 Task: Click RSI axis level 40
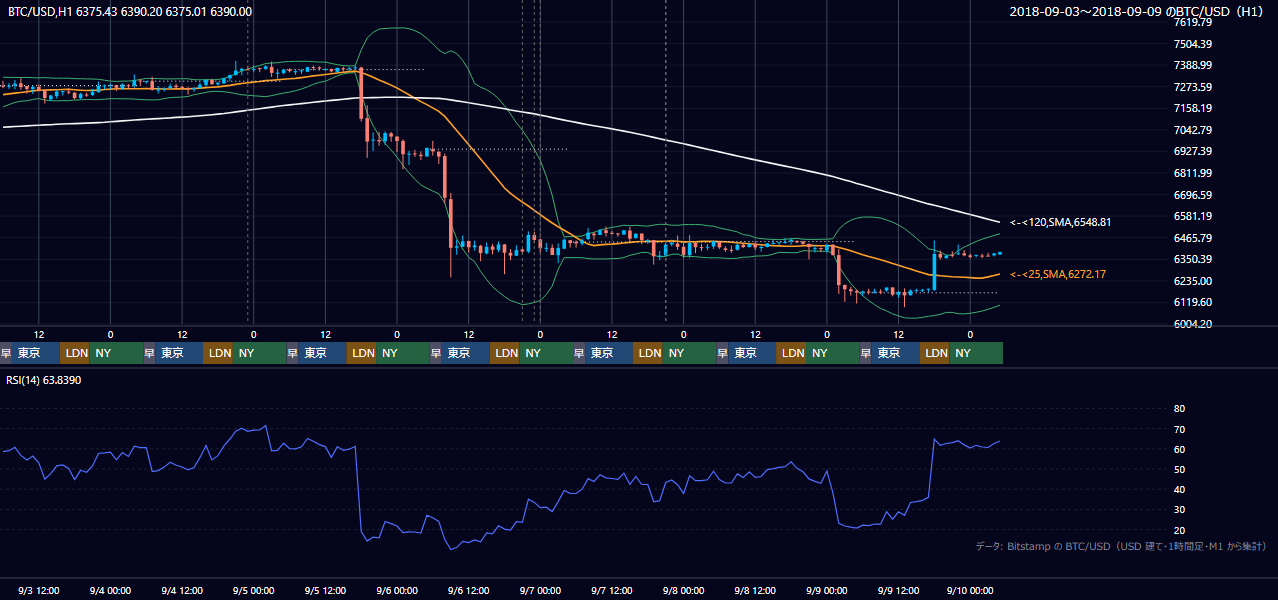[x=1179, y=489]
